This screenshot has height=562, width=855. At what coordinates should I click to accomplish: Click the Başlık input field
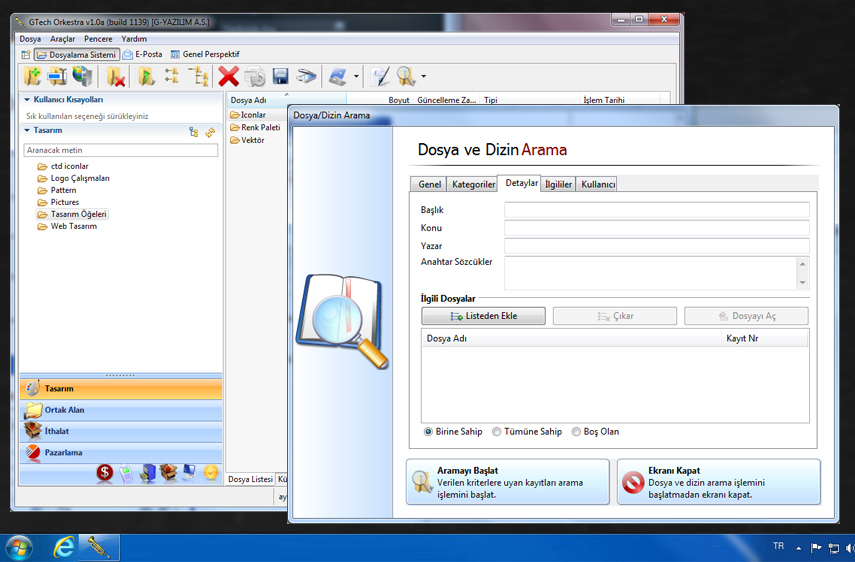click(x=656, y=210)
